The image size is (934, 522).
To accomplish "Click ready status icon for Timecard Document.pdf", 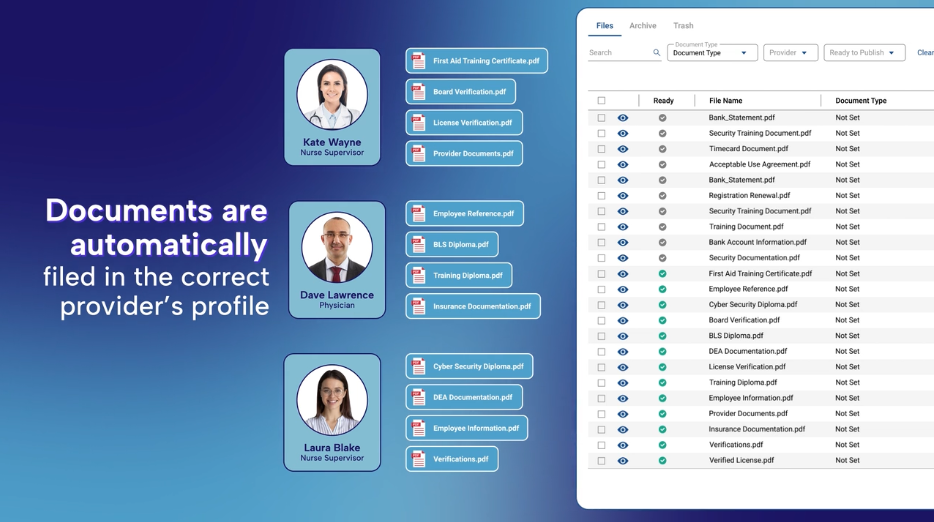I will click(662, 149).
